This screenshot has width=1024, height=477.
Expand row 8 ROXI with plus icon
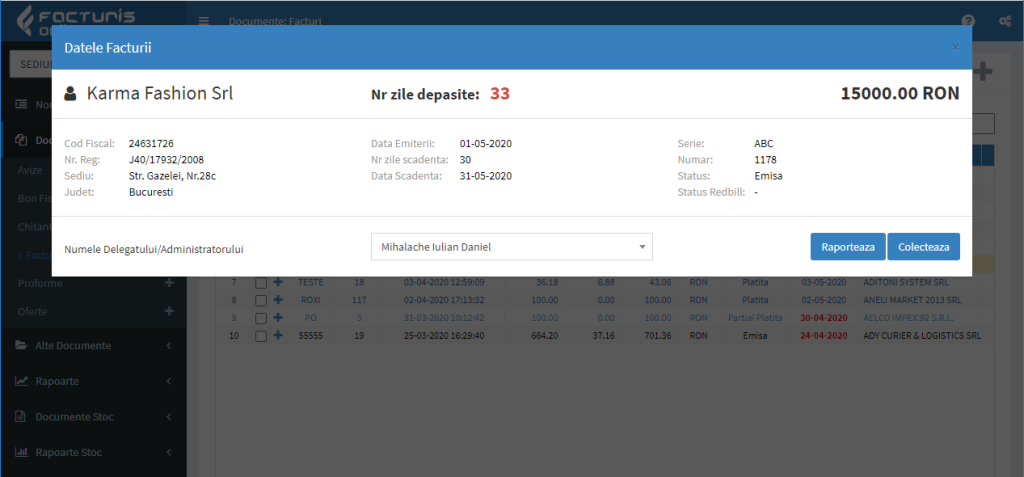point(278,300)
